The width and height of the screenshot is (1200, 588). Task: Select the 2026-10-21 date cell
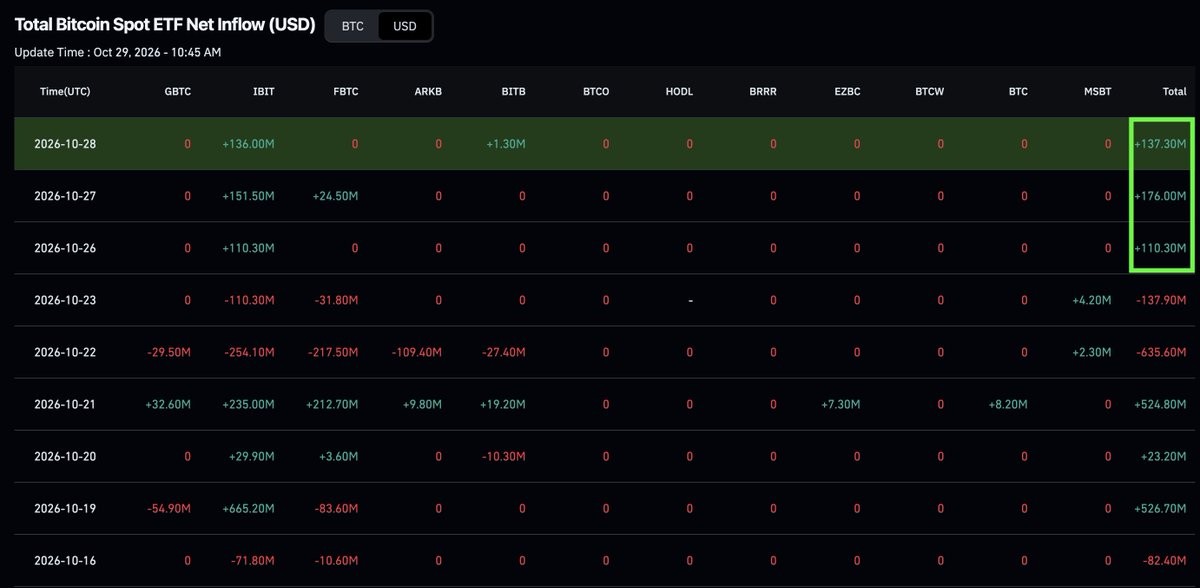pos(65,404)
